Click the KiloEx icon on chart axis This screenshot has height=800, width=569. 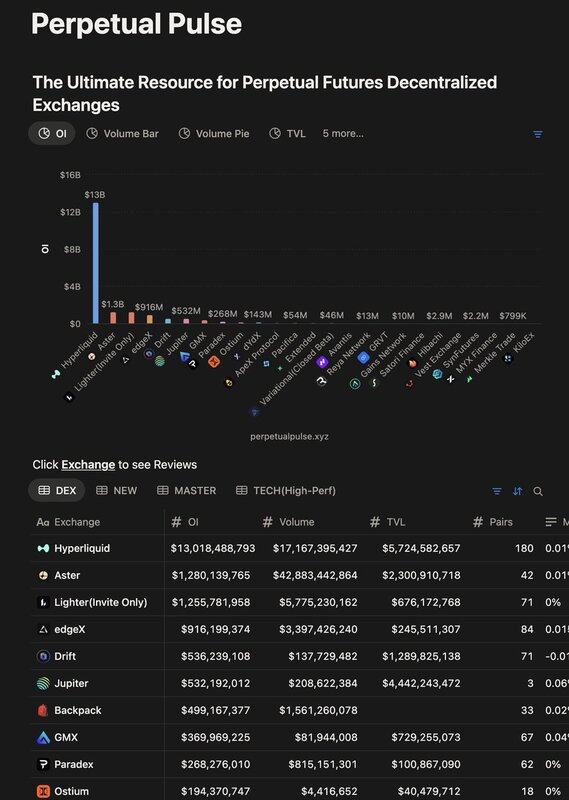click(x=508, y=359)
